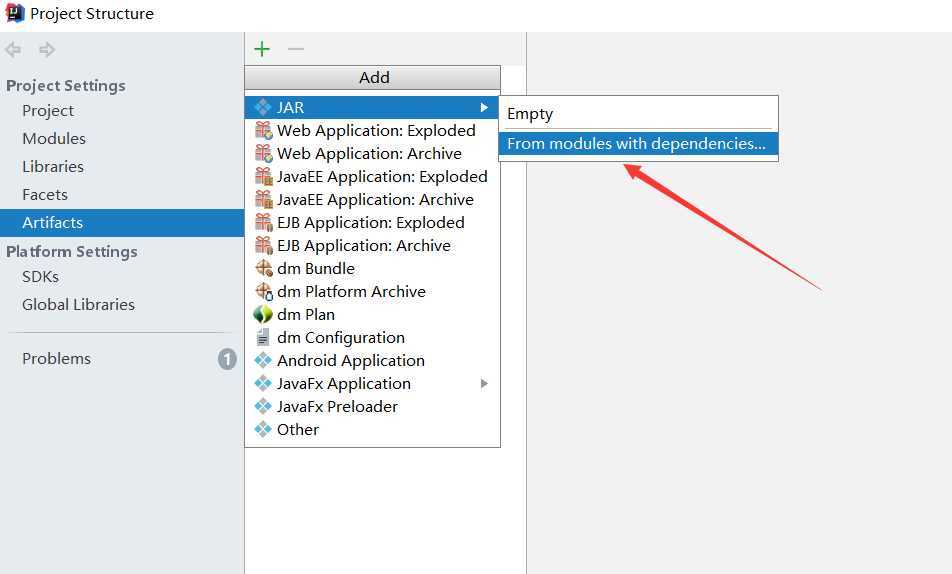Click the Web Application: Archive icon

tap(264, 154)
